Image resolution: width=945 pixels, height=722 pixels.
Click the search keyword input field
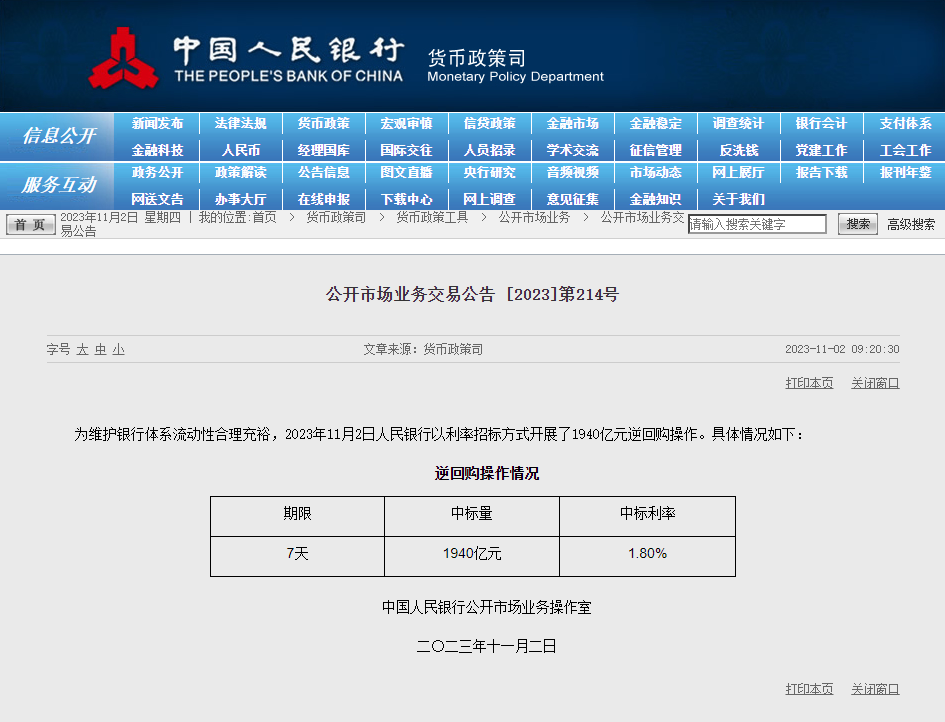click(757, 224)
